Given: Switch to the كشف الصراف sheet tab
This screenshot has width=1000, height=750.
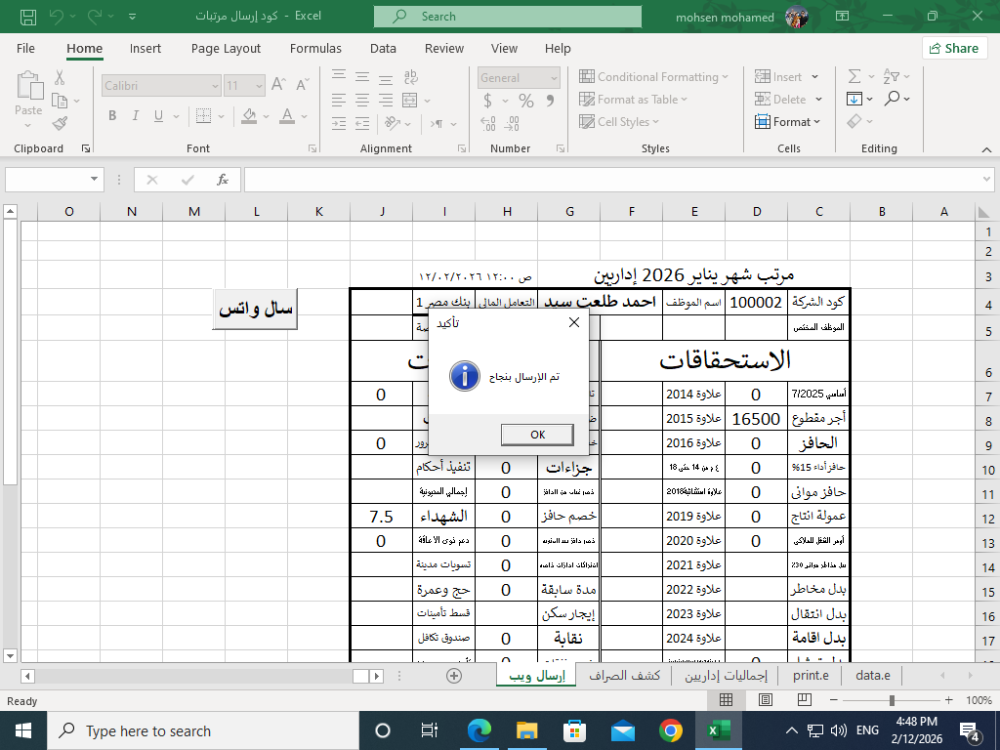Looking at the screenshot, I should pos(623,676).
